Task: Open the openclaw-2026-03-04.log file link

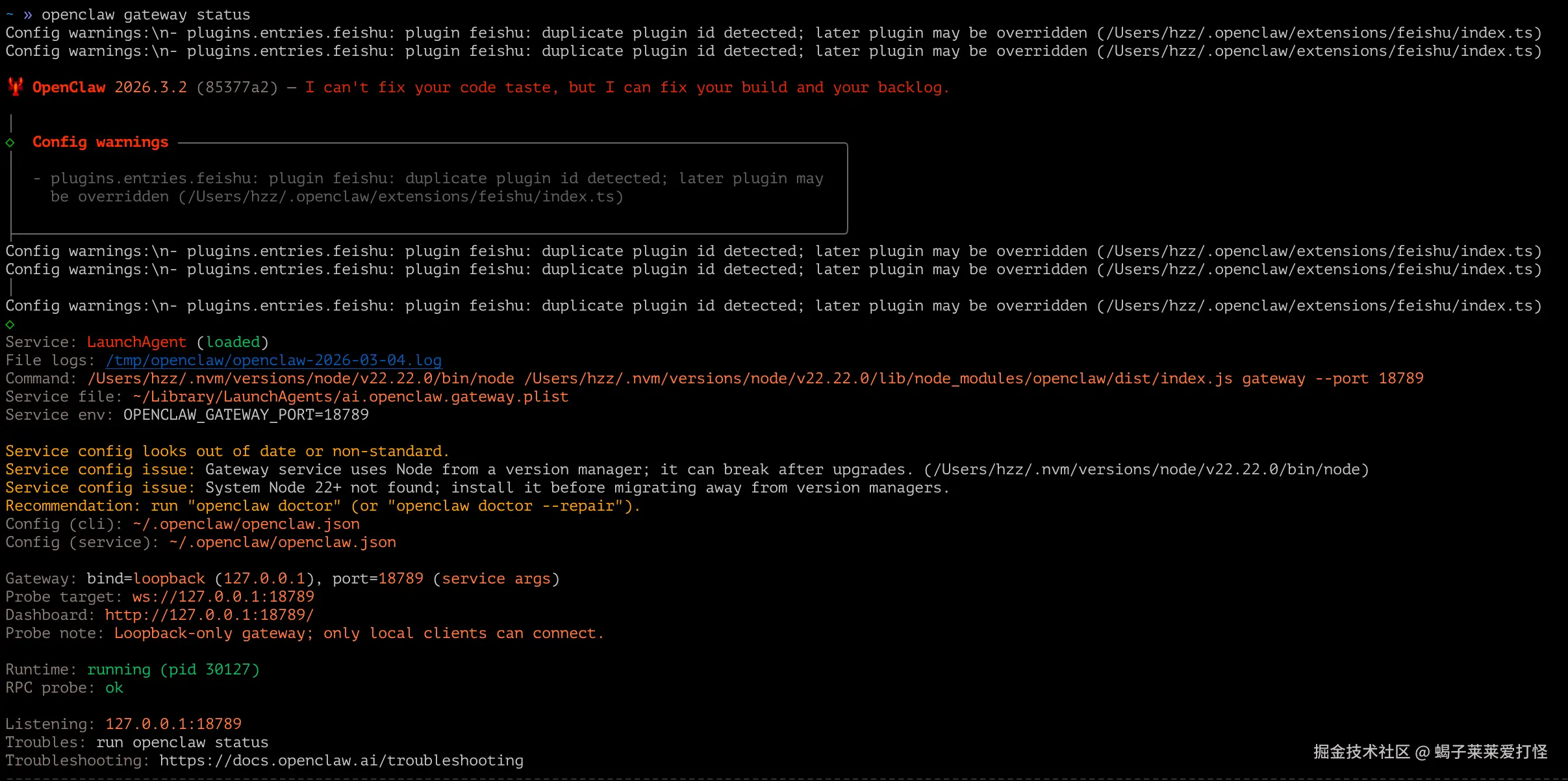Action: point(273,360)
